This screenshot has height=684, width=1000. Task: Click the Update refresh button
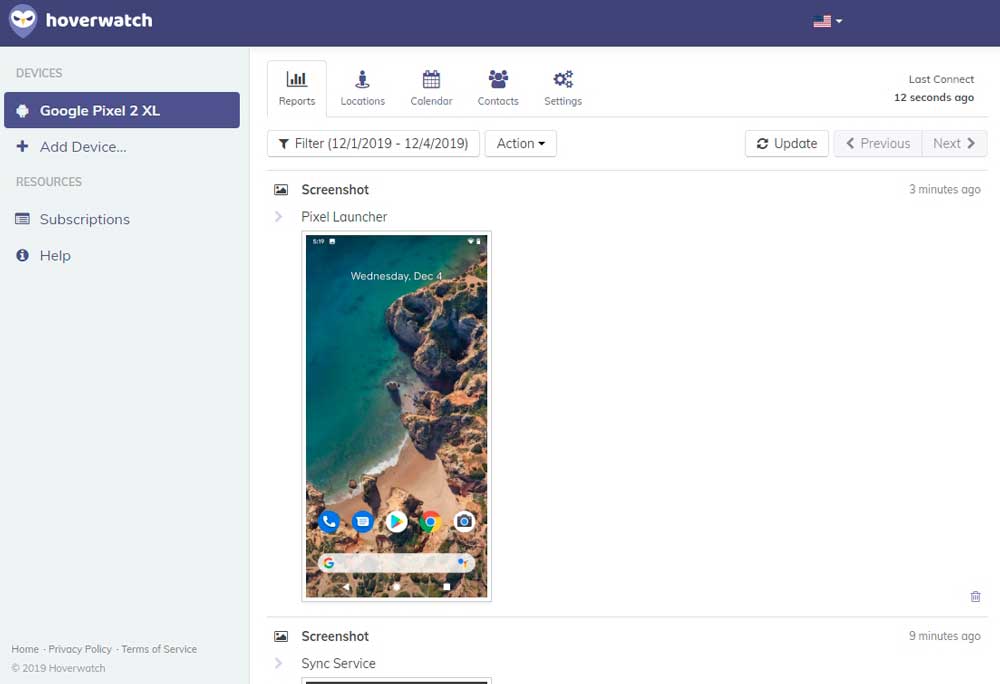click(x=786, y=143)
